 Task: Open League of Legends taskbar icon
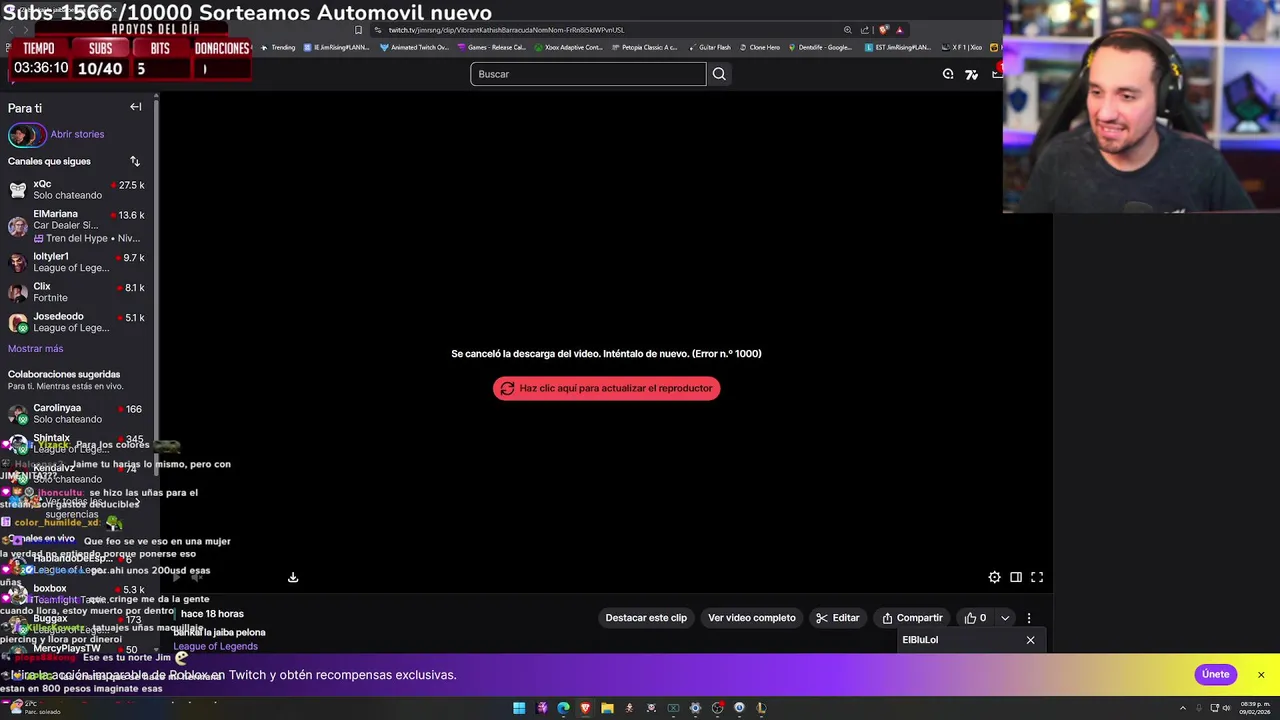761,708
